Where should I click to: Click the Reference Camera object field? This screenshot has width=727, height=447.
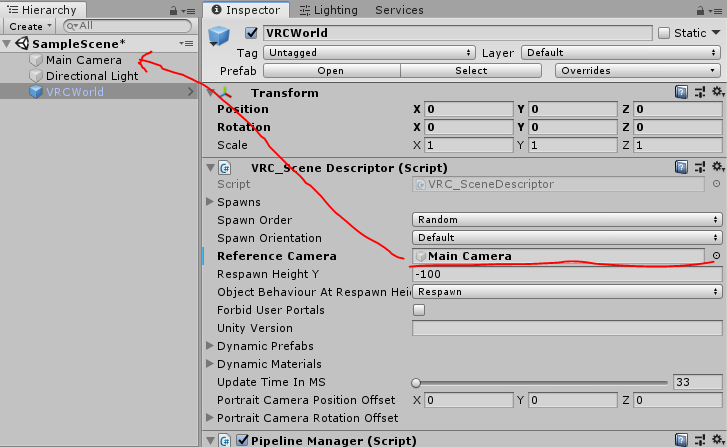559,255
